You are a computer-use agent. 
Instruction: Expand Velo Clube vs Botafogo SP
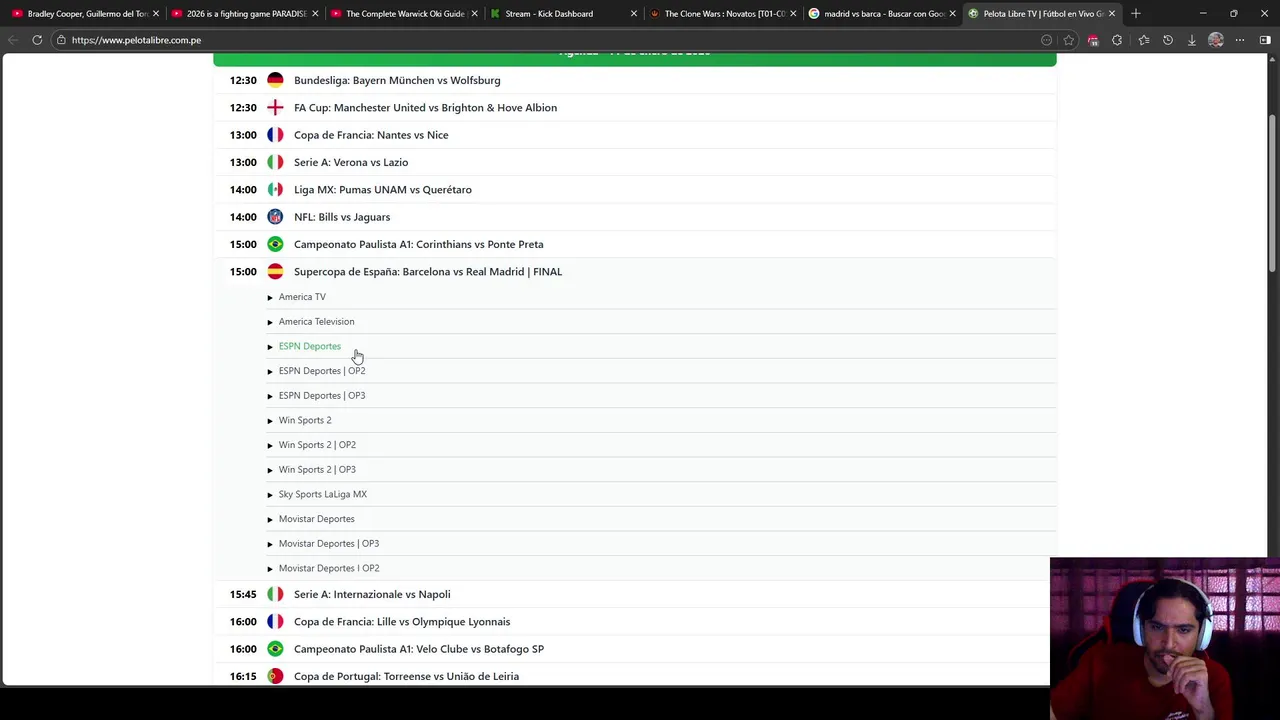click(634, 649)
